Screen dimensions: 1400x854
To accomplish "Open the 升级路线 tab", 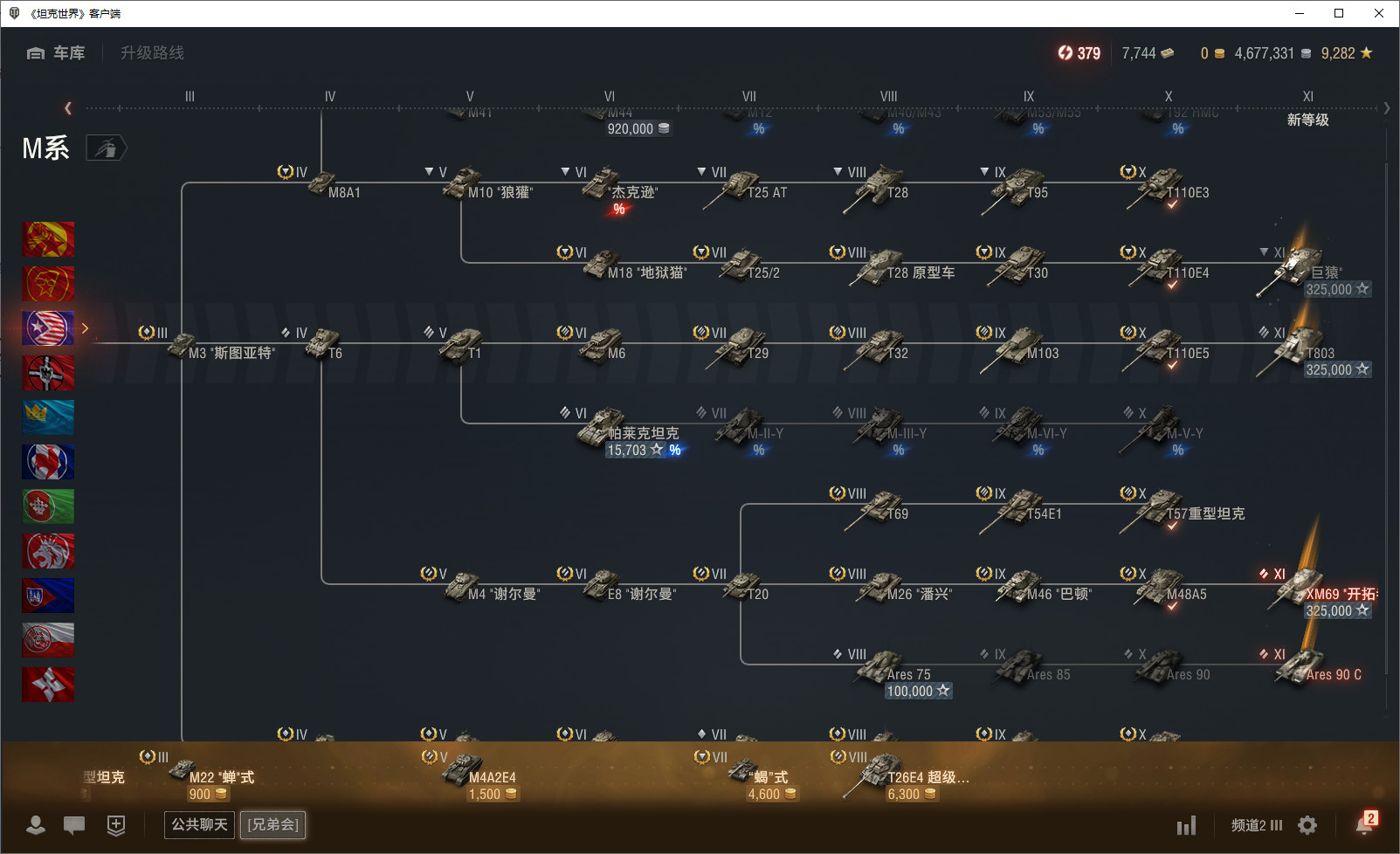I will coord(152,53).
